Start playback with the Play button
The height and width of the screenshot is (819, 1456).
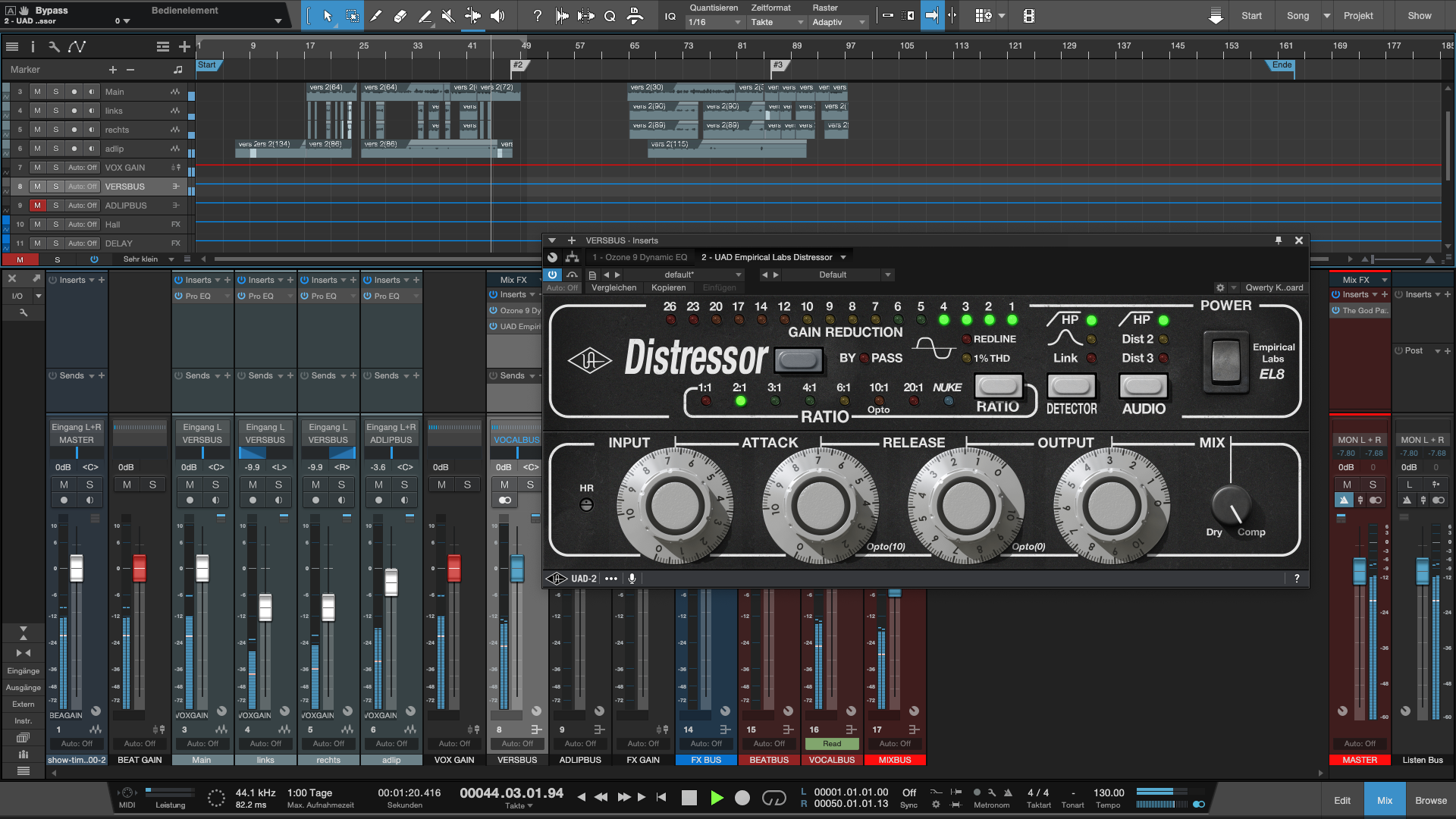coord(717,798)
